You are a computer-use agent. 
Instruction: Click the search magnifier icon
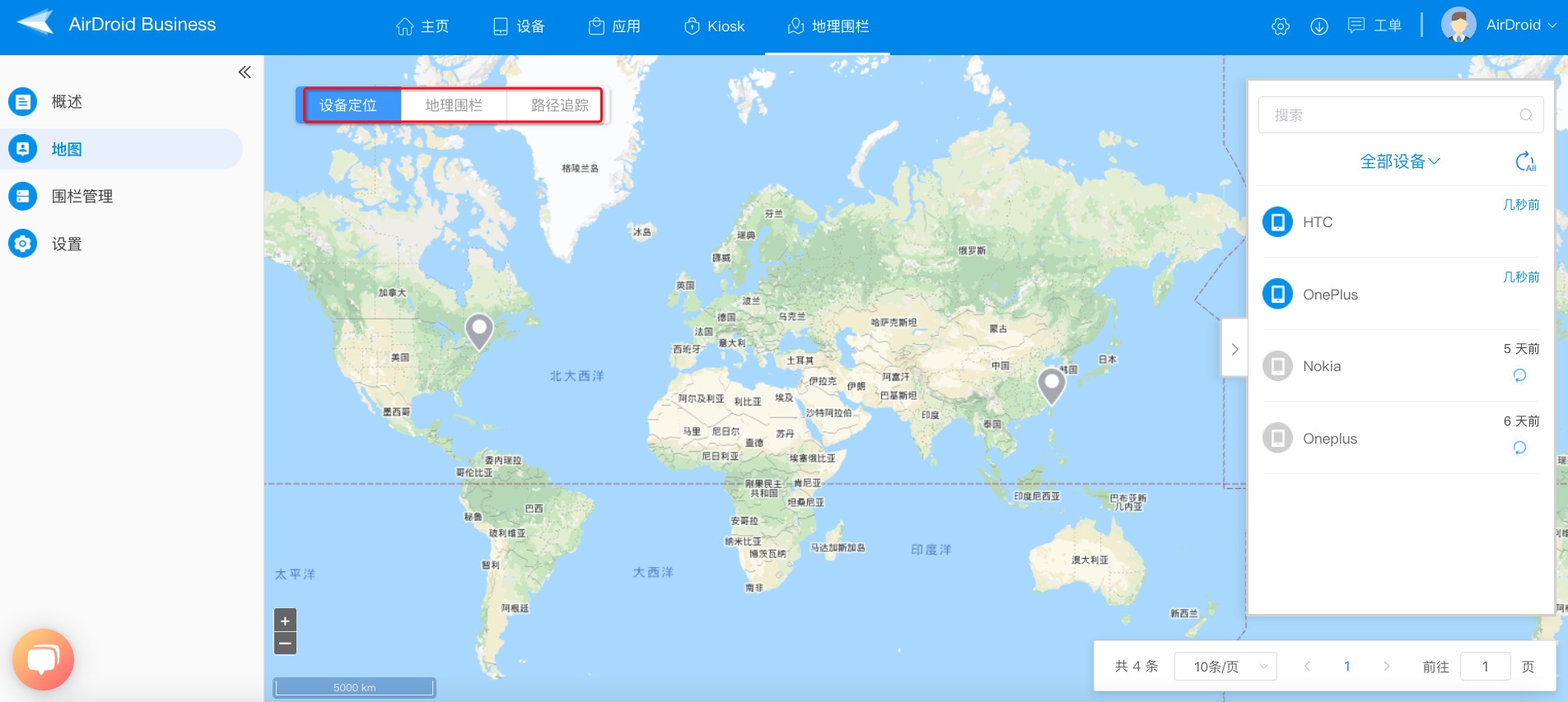click(1526, 115)
